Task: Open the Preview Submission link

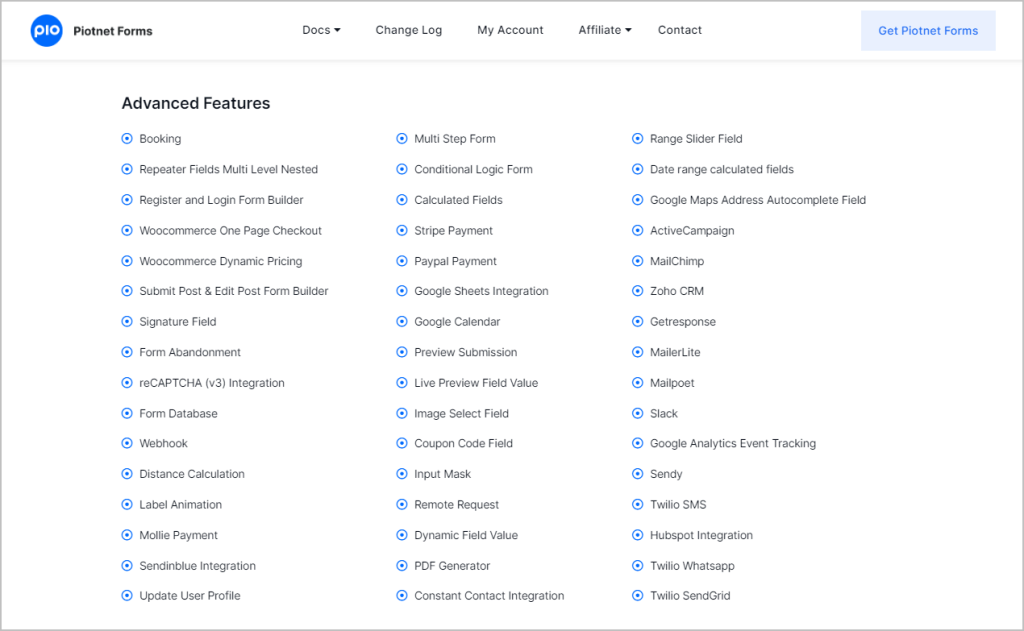Action: coord(466,352)
